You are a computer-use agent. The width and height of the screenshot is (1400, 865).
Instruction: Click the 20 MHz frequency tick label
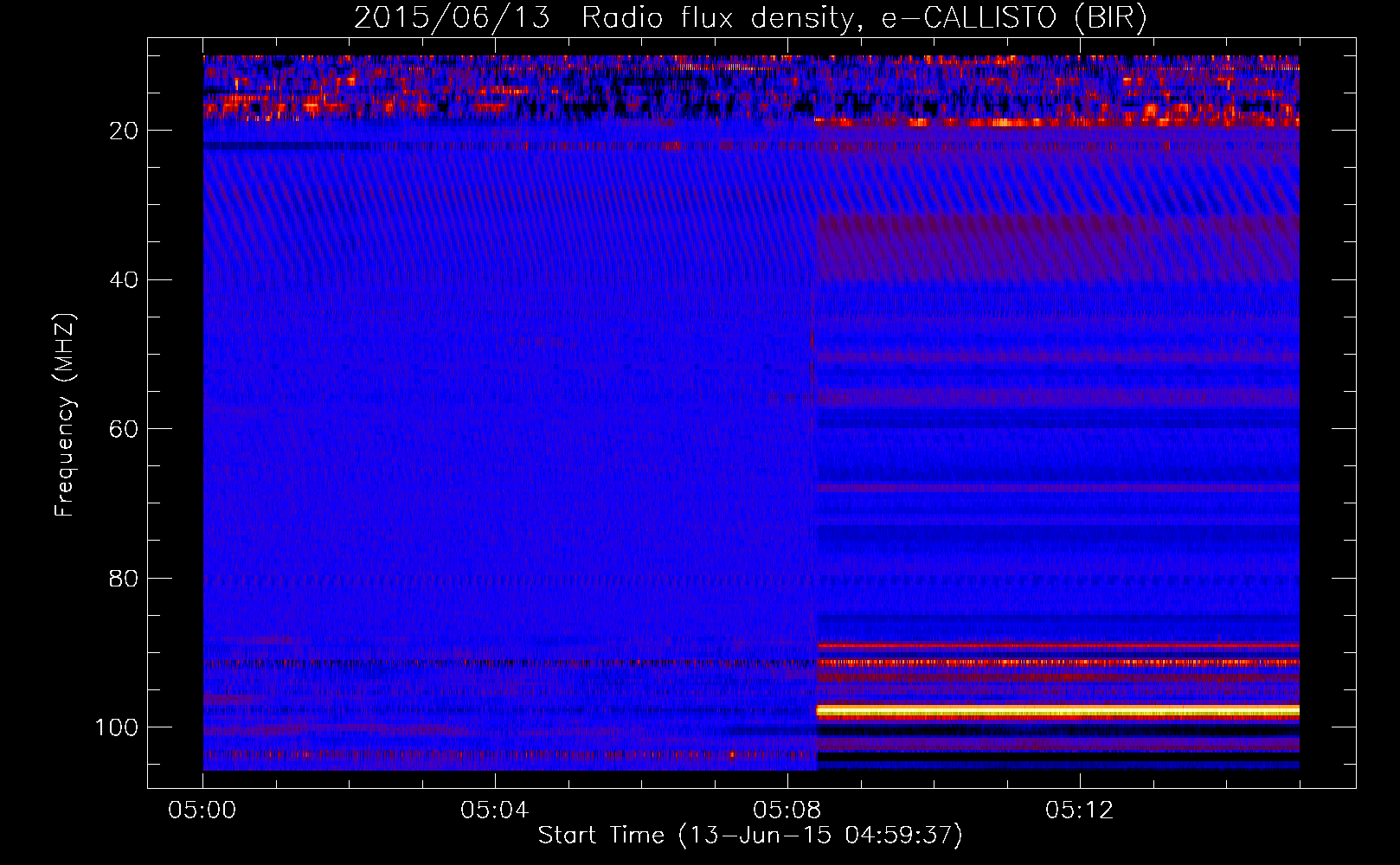pyautogui.click(x=124, y=131)
